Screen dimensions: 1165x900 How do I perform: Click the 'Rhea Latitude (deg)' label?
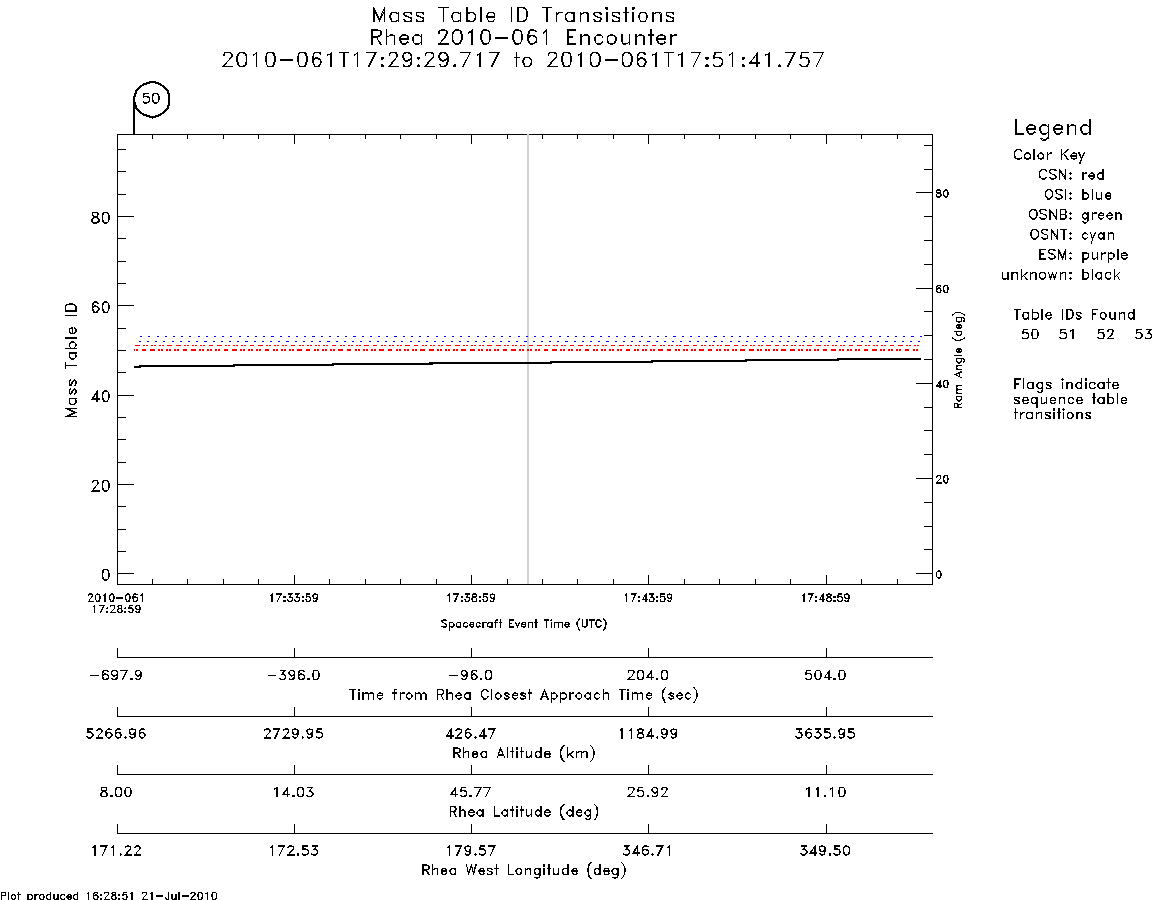click(x=524, y=812)
